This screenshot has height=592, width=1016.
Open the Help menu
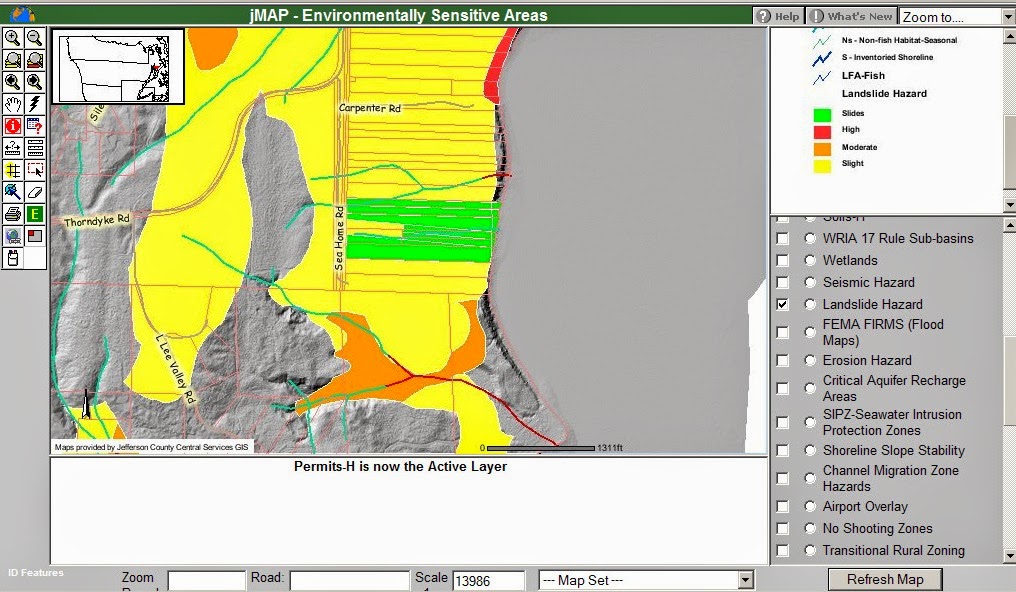click(x=778, y=15)
